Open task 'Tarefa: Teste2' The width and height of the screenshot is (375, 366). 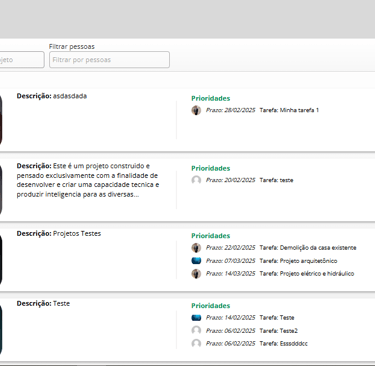(x=278, y=331)
